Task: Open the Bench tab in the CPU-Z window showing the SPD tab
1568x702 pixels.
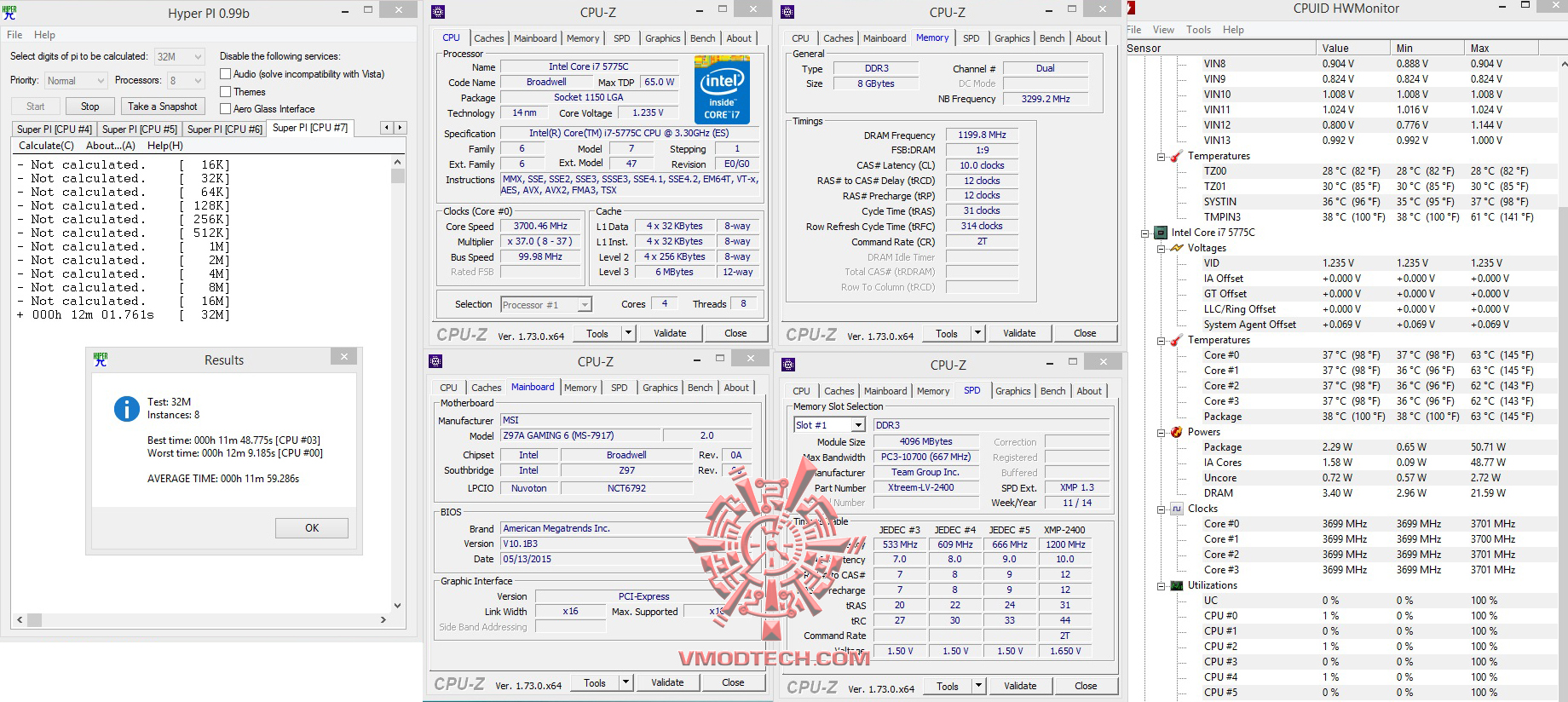Action: pyautogui.click(x=1052, y=391)
